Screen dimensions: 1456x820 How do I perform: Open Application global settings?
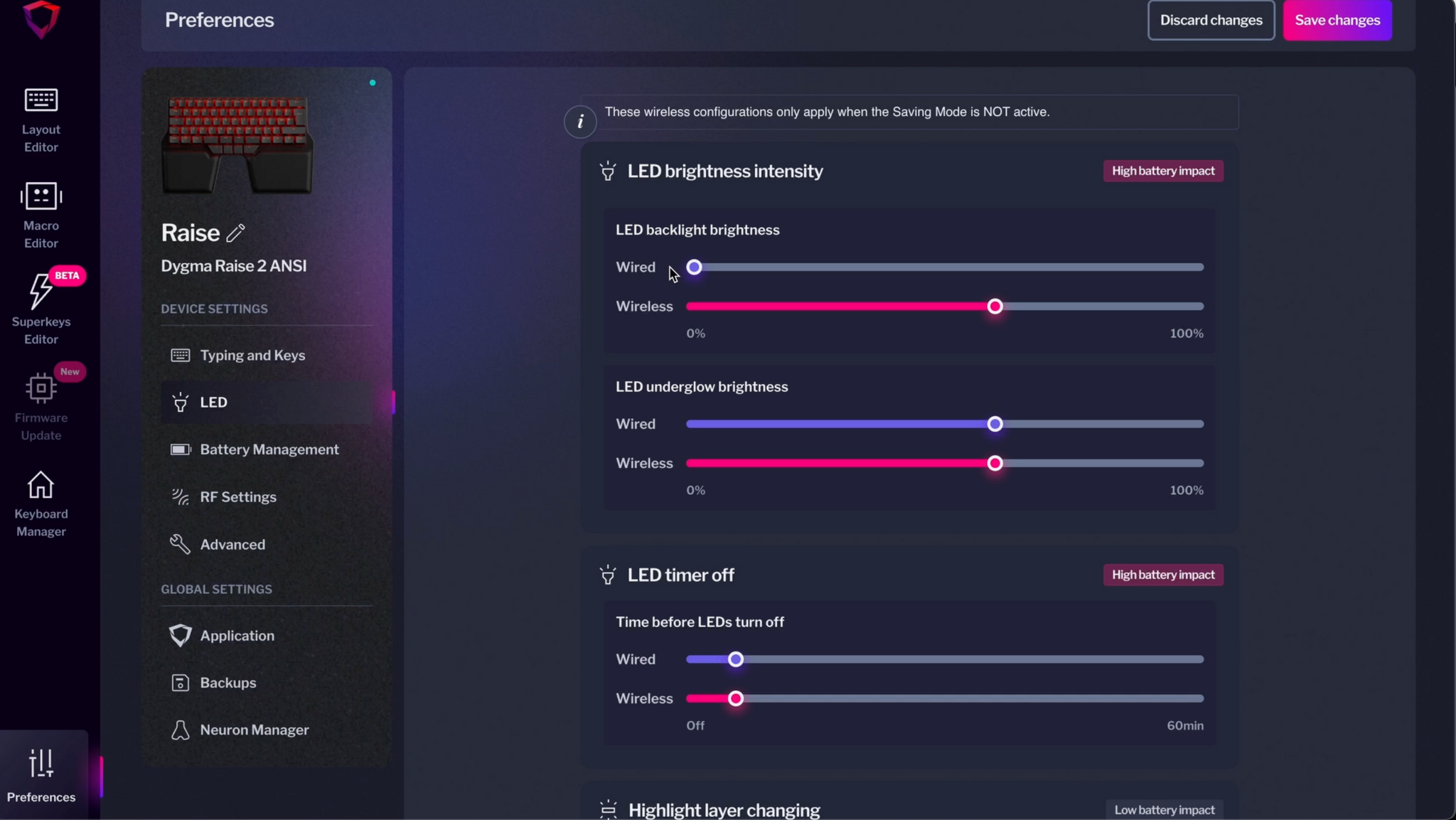click(x=237, y=636)
